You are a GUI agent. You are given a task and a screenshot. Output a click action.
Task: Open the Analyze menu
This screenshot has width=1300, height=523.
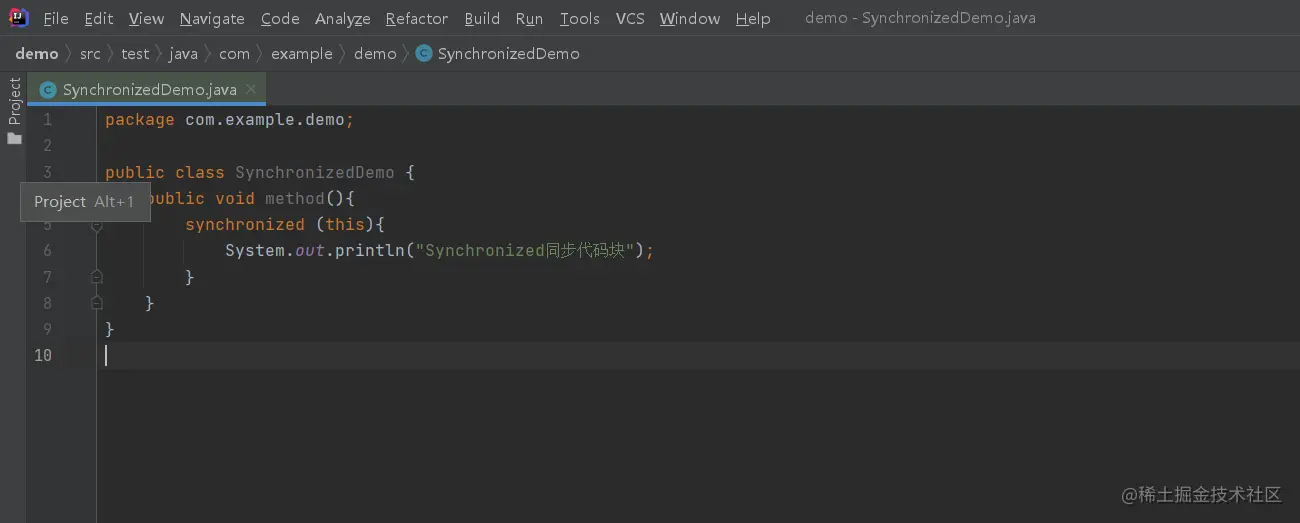point(342,18)
